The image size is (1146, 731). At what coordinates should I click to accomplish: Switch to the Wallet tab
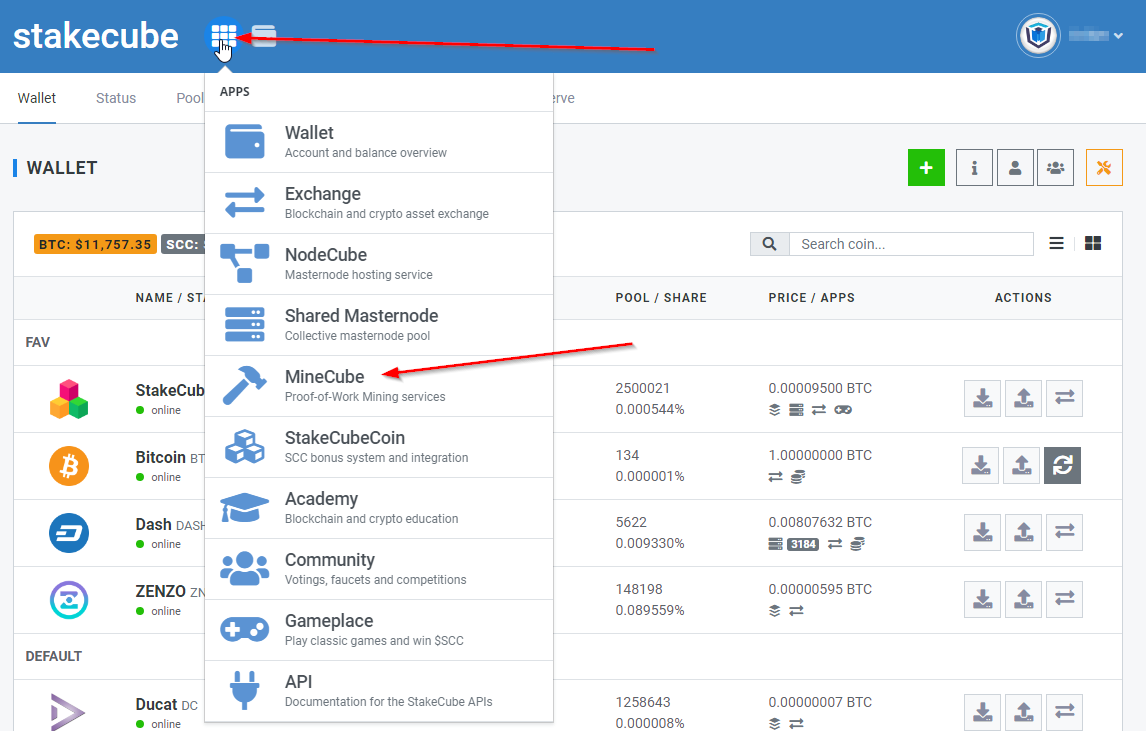[37, 98]
